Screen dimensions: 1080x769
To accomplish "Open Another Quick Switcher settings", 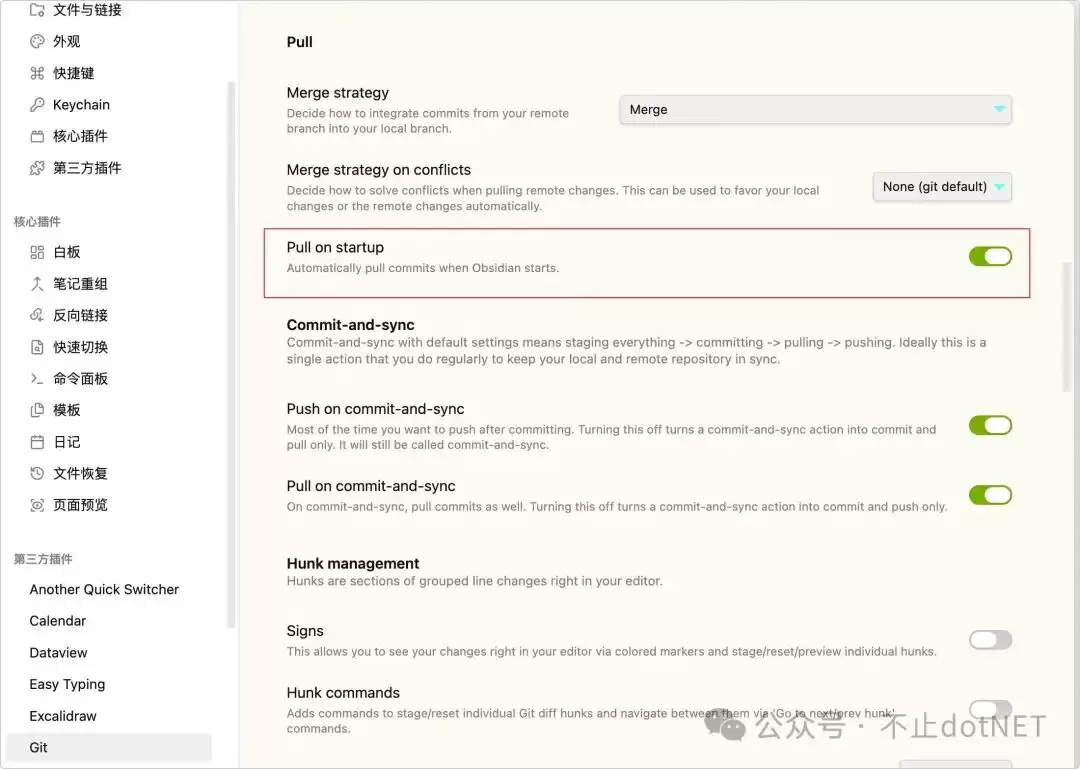I will click(x=104, y=590).
